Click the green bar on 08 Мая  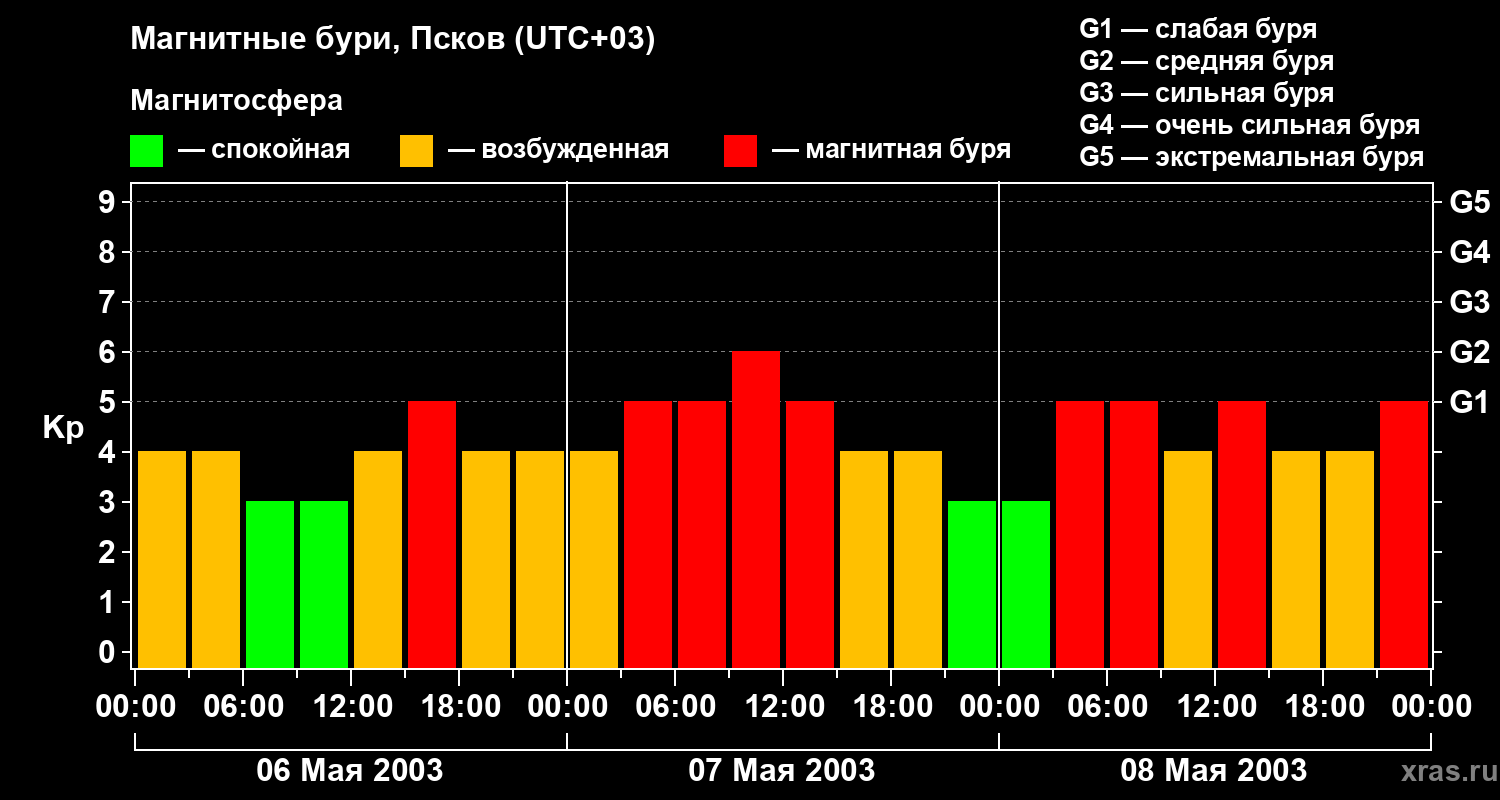[1026, 584]
